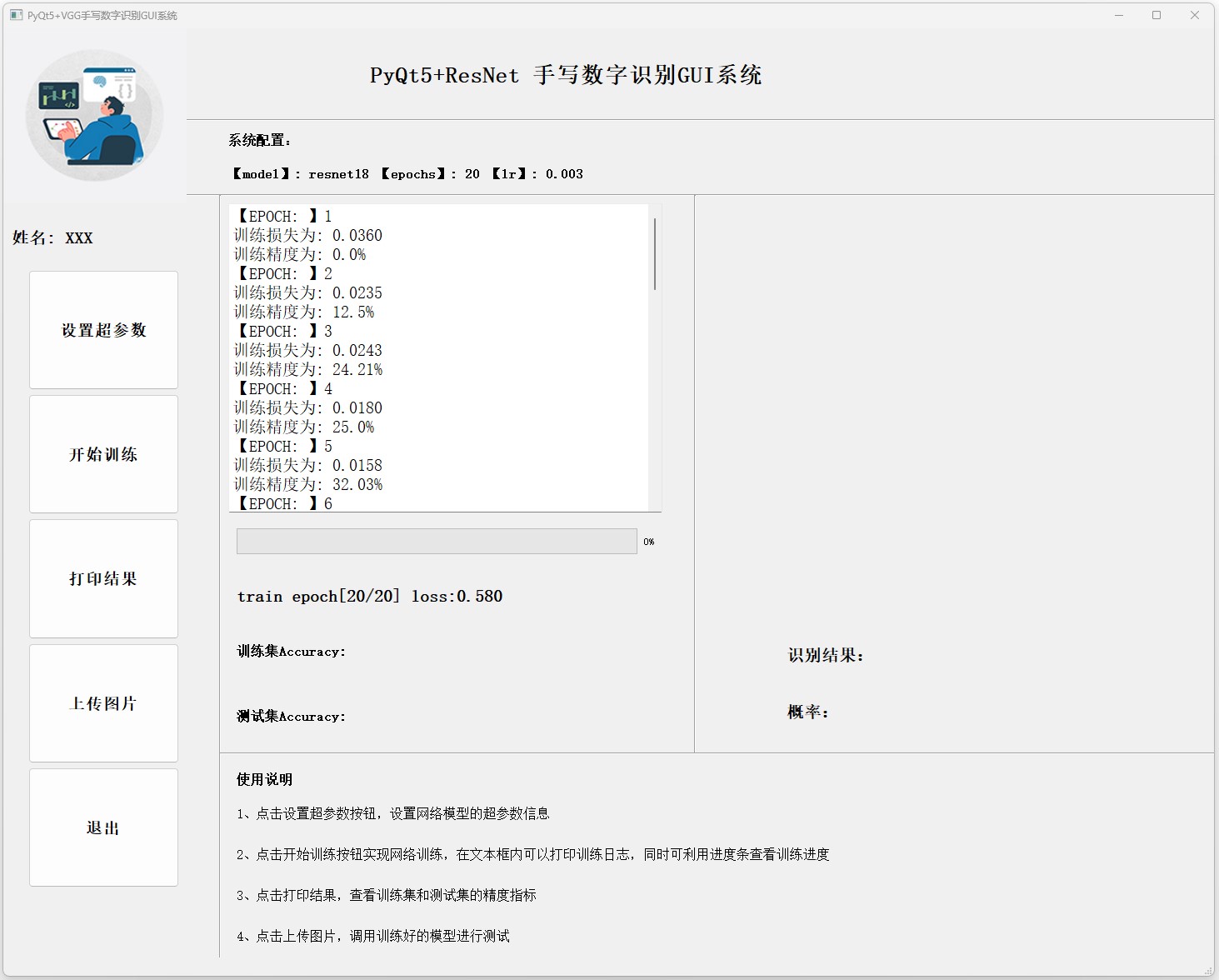1219x980 pixels.
Task: Upload an image via 上传图片
Action: pyautogui.click(x=103, y=703)
